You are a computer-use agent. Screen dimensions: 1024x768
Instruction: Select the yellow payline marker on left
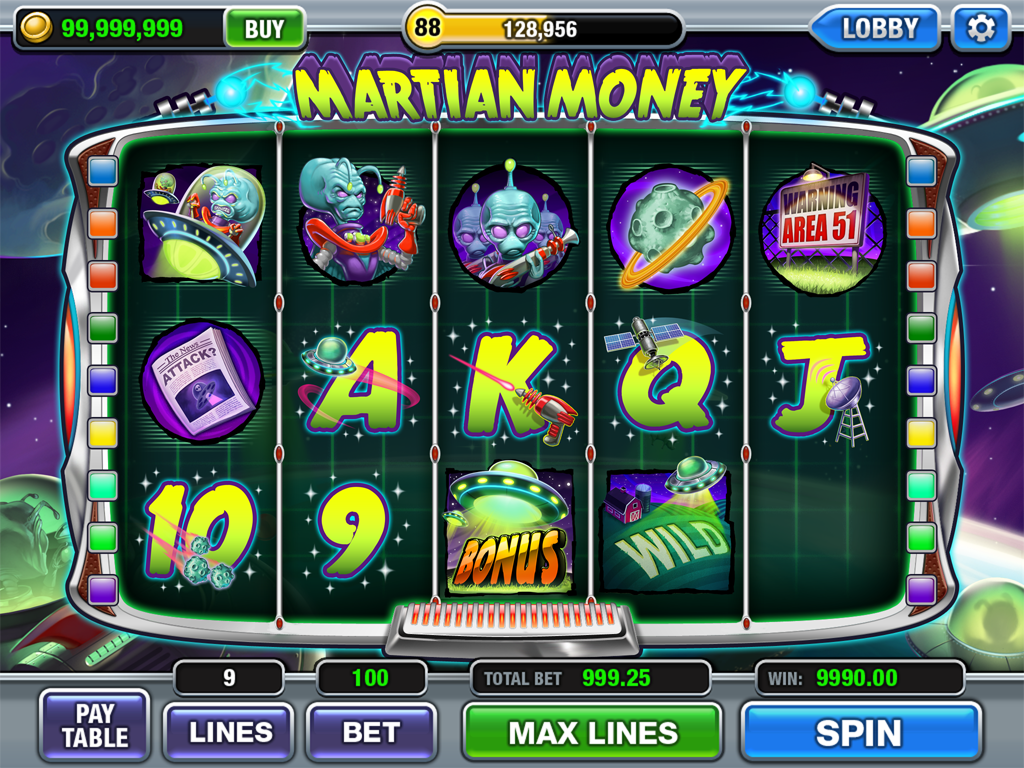tap(103, 432)
